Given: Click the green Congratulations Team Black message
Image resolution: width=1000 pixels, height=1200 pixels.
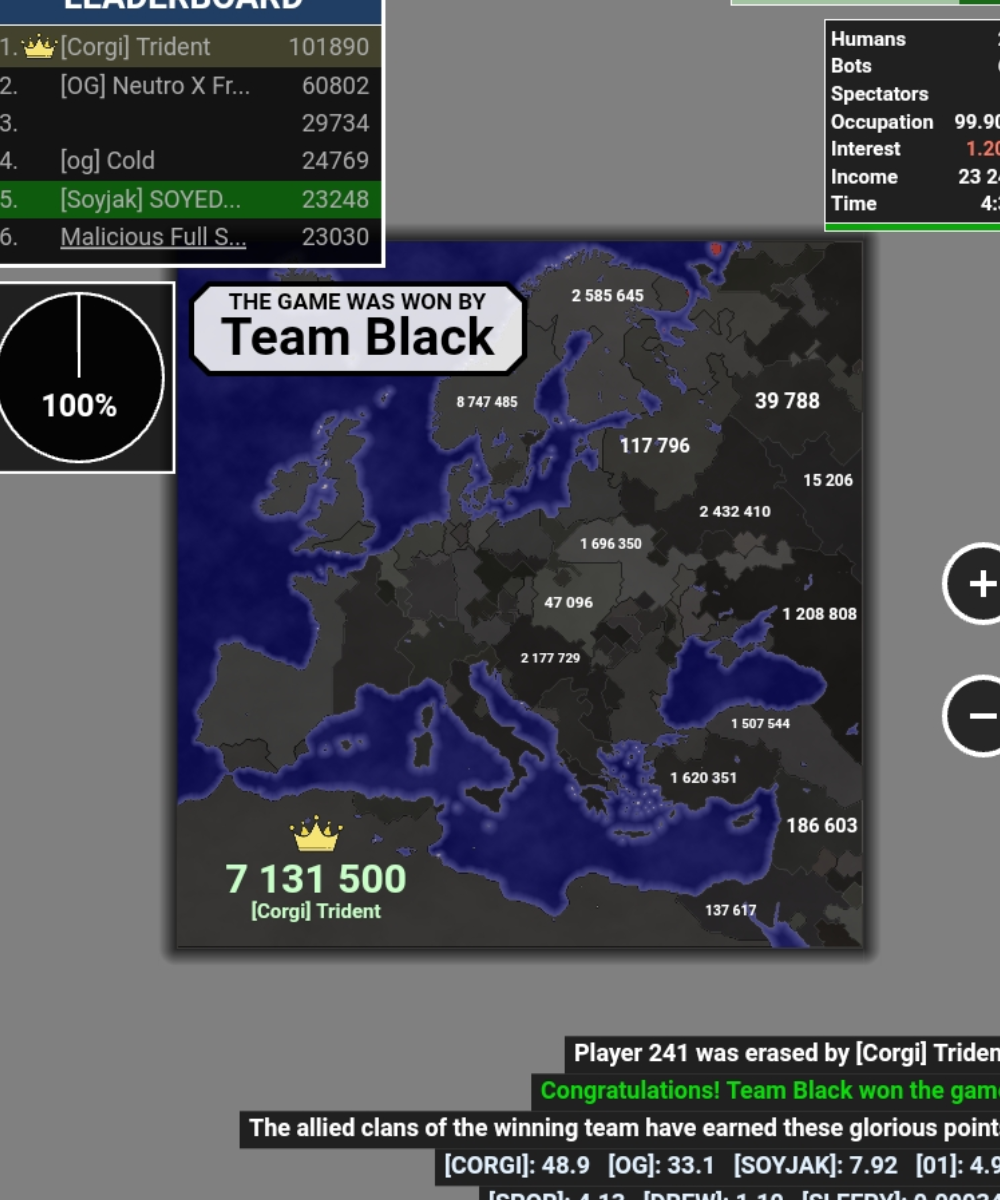Looking at the screenshot, I should [767, 1090].
